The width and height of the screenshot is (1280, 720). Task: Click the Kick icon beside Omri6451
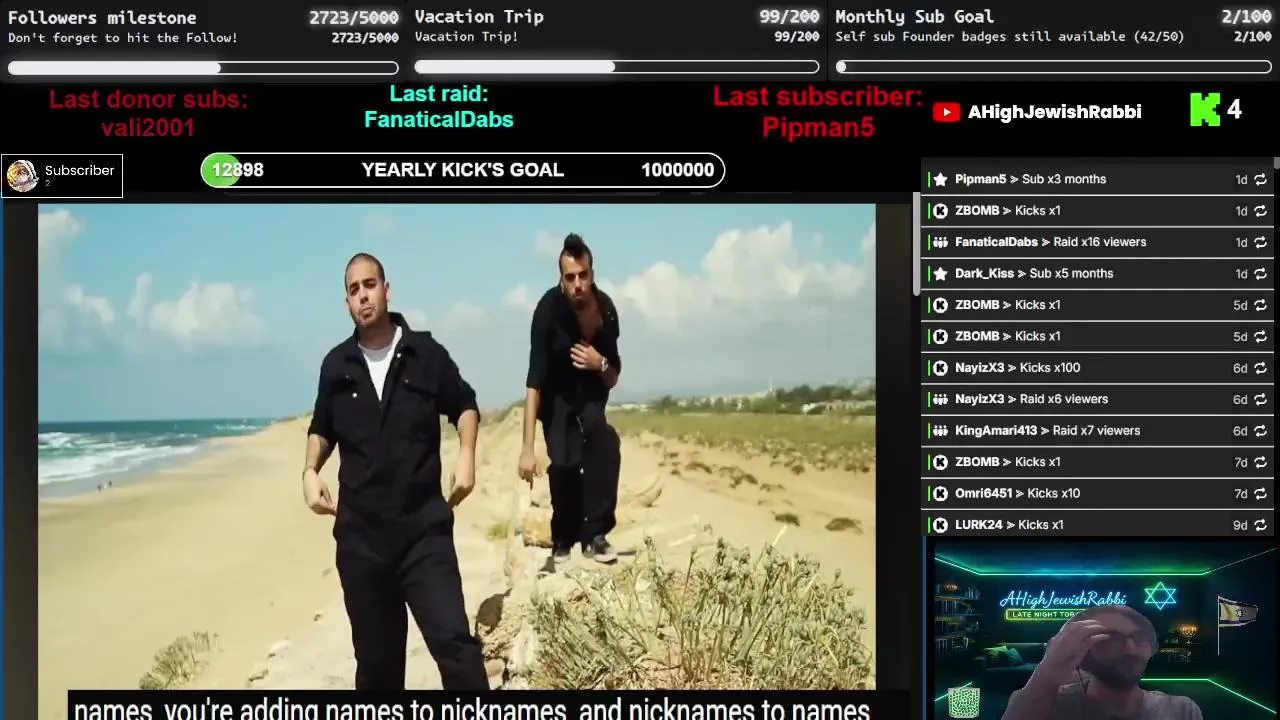click(940, 494)
